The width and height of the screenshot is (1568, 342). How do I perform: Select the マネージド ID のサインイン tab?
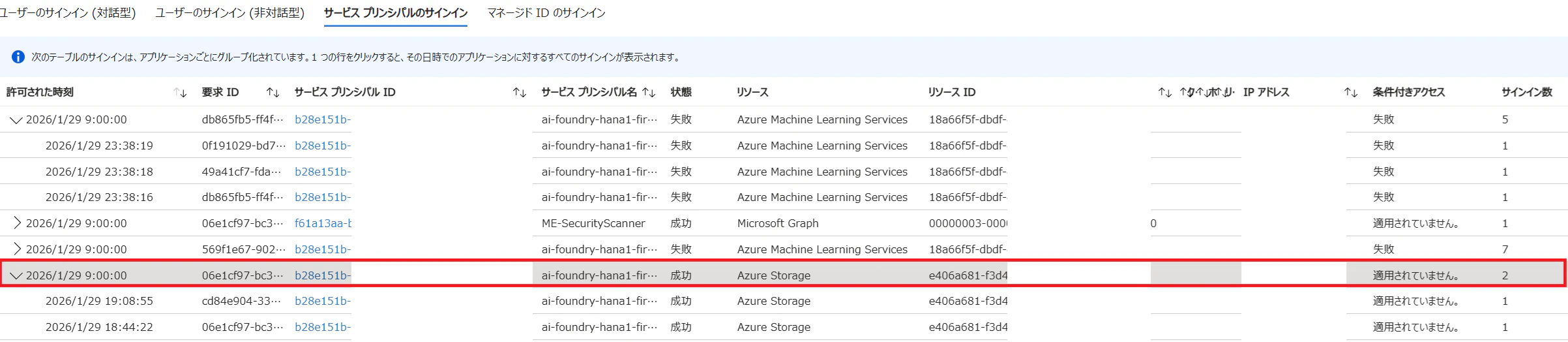546,13
